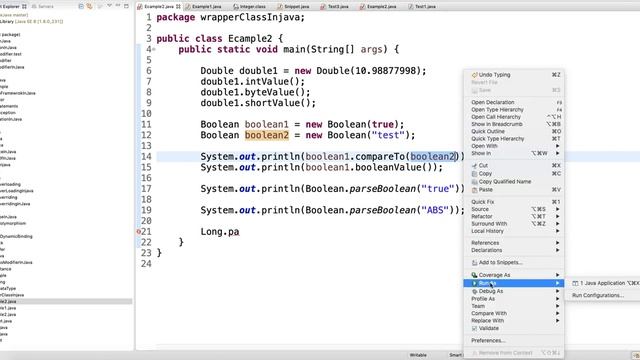
Task: Open the Servers view tab
Action: (x=42, y=7)
